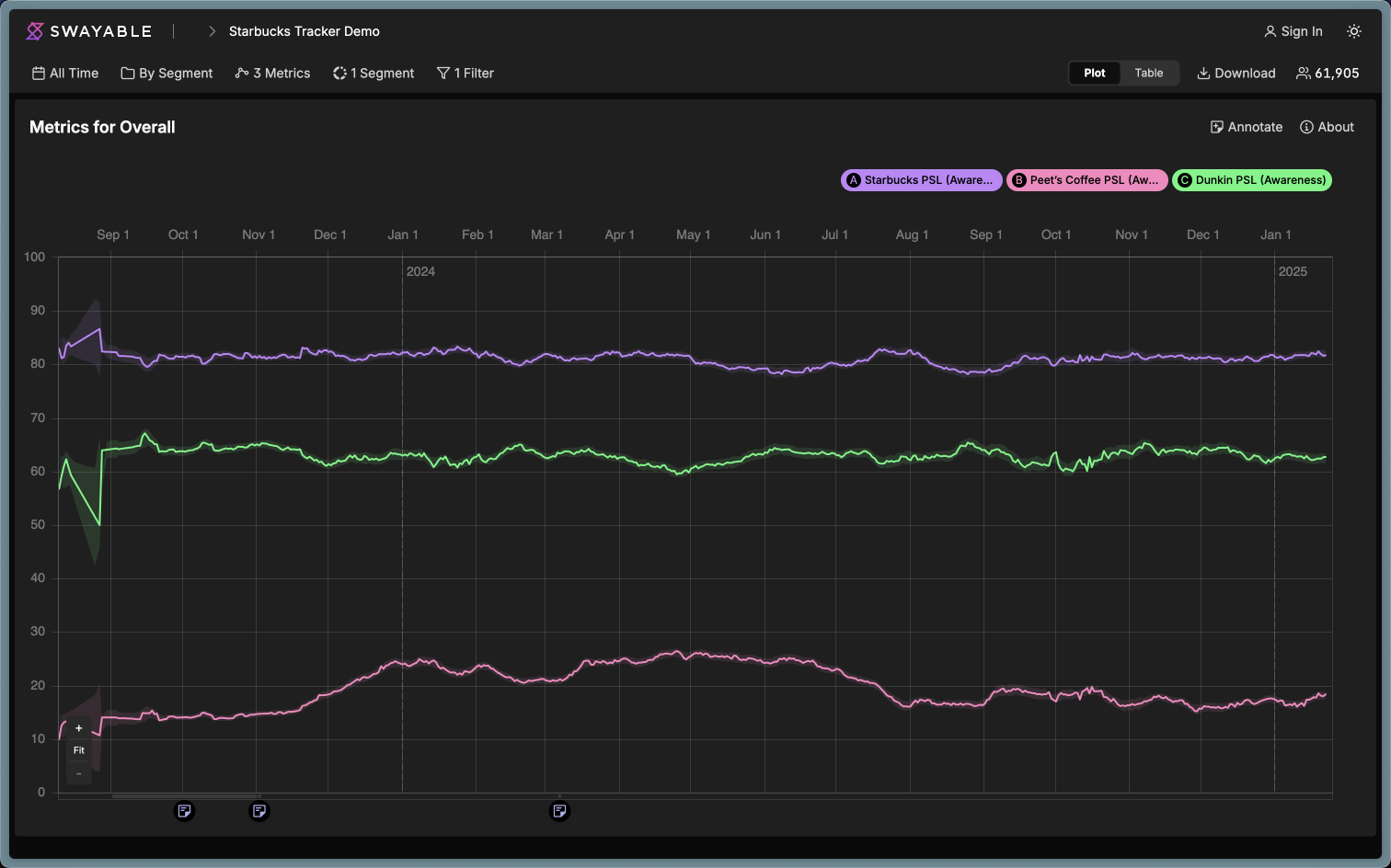
Task: Open the annotation note near Nov 1
Action: point(259,811)
